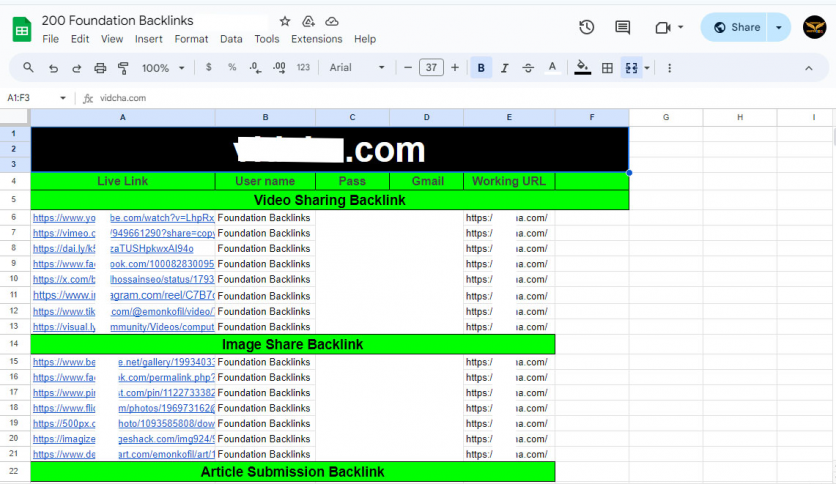Open the View menu

point(112,39)
